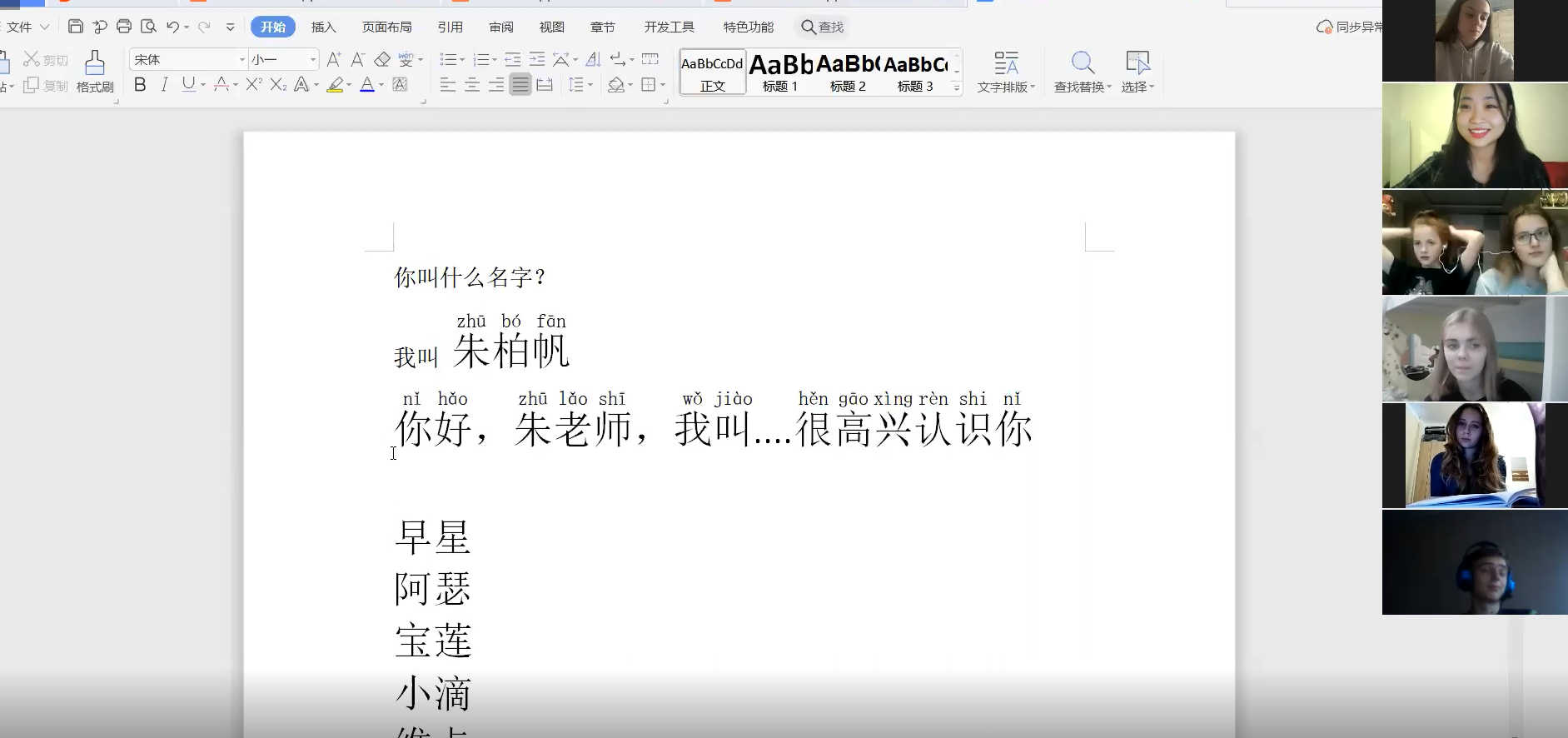
Task: Open the 宋体 font name dropdown
Action: 242,59
